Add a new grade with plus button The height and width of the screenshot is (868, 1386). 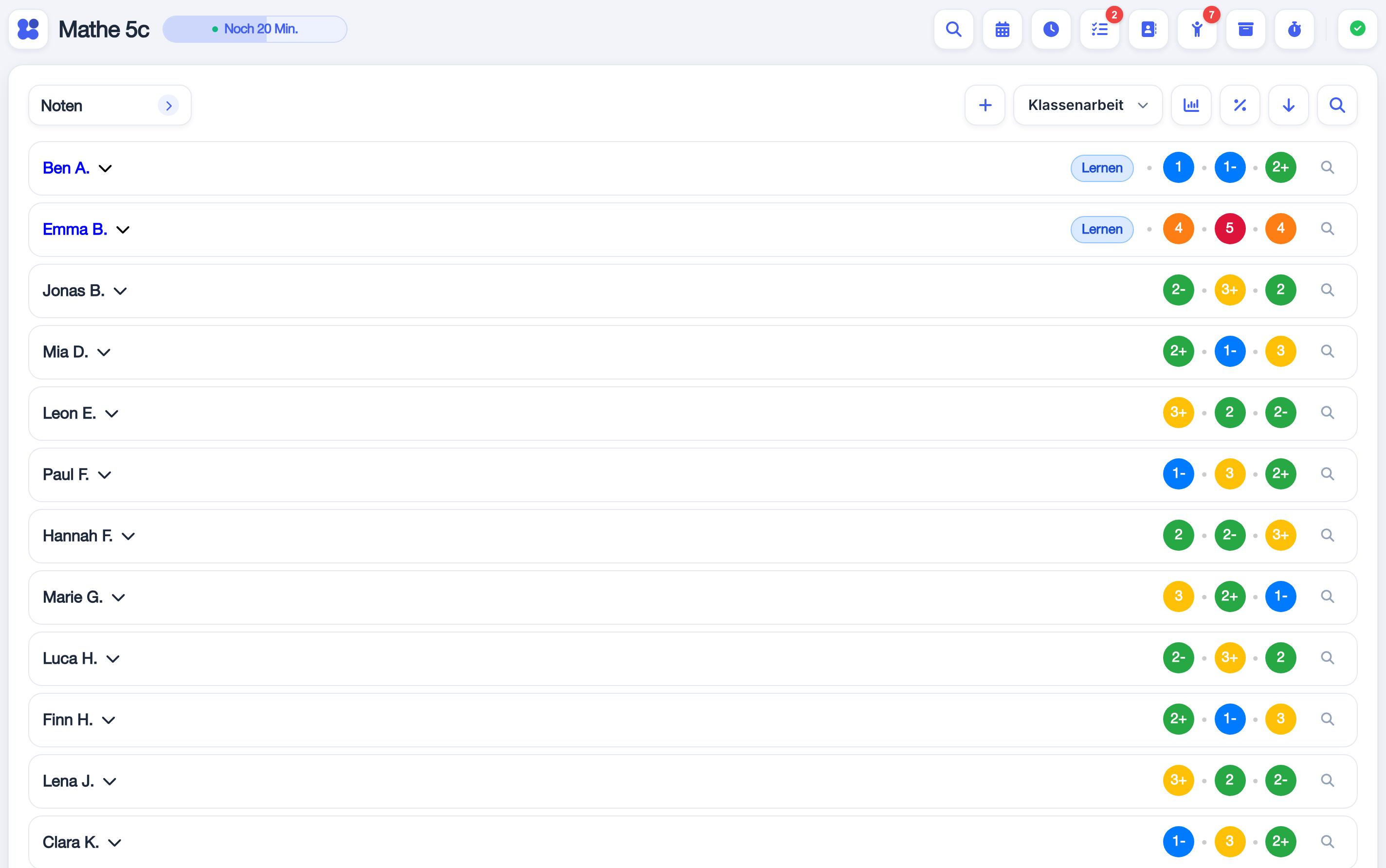click(985, 105)
